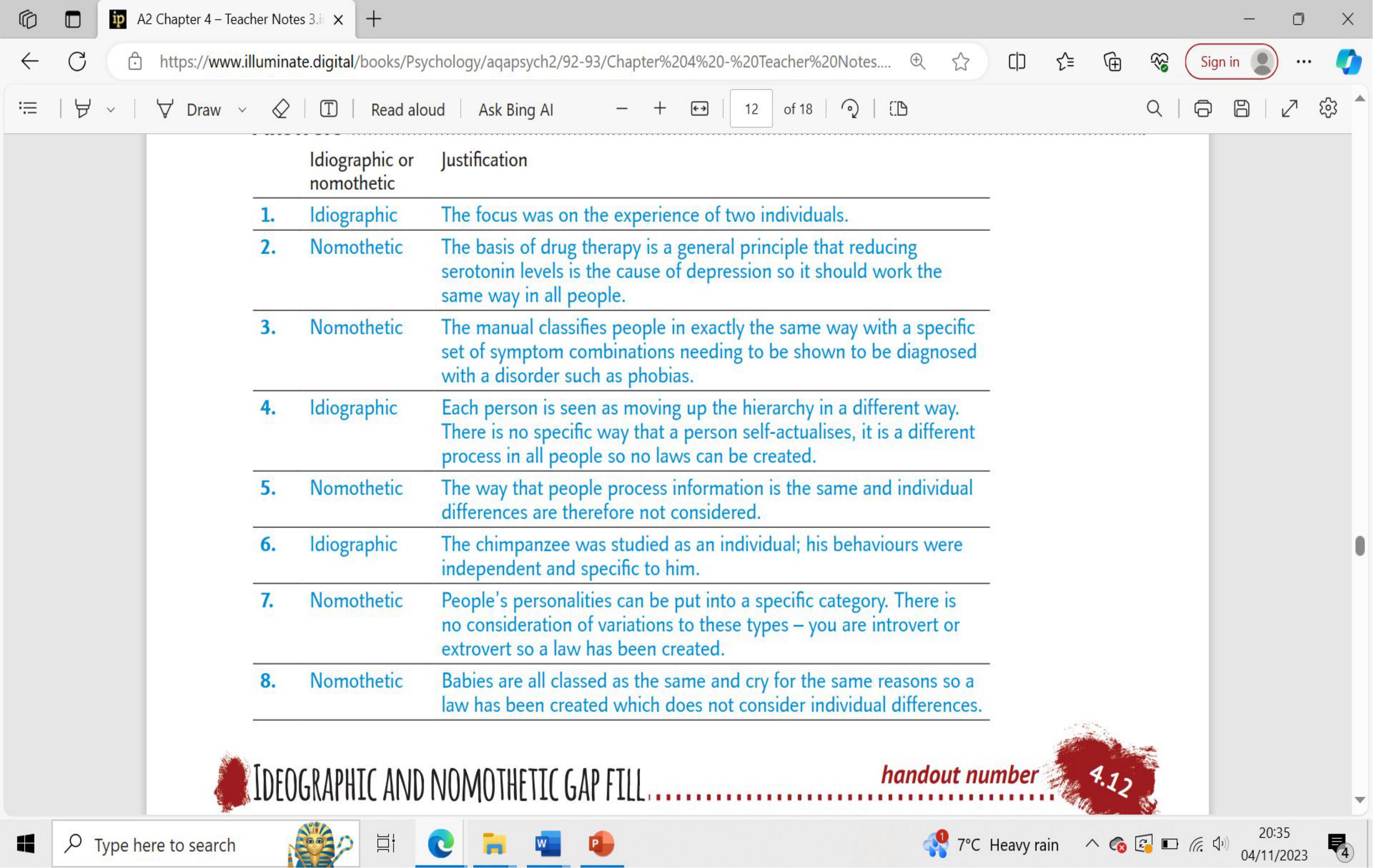The image size is (1373, 868).
Task: Open a new browser tab
Action: click(x=373, y=20)
